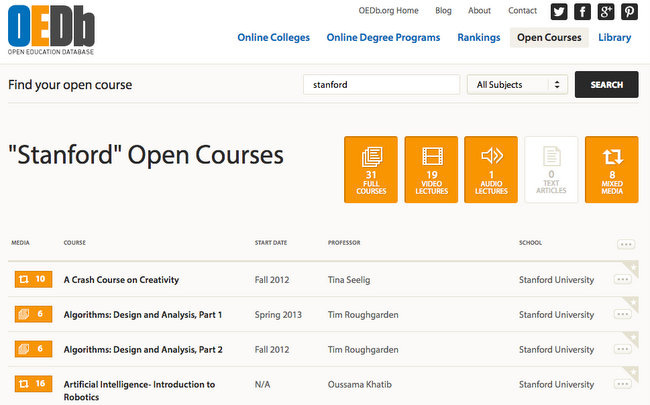Viewport: 650px width, 405px height.
Task: Filter by 1 Audio Lectures tile
Action: tap(491, 170)
